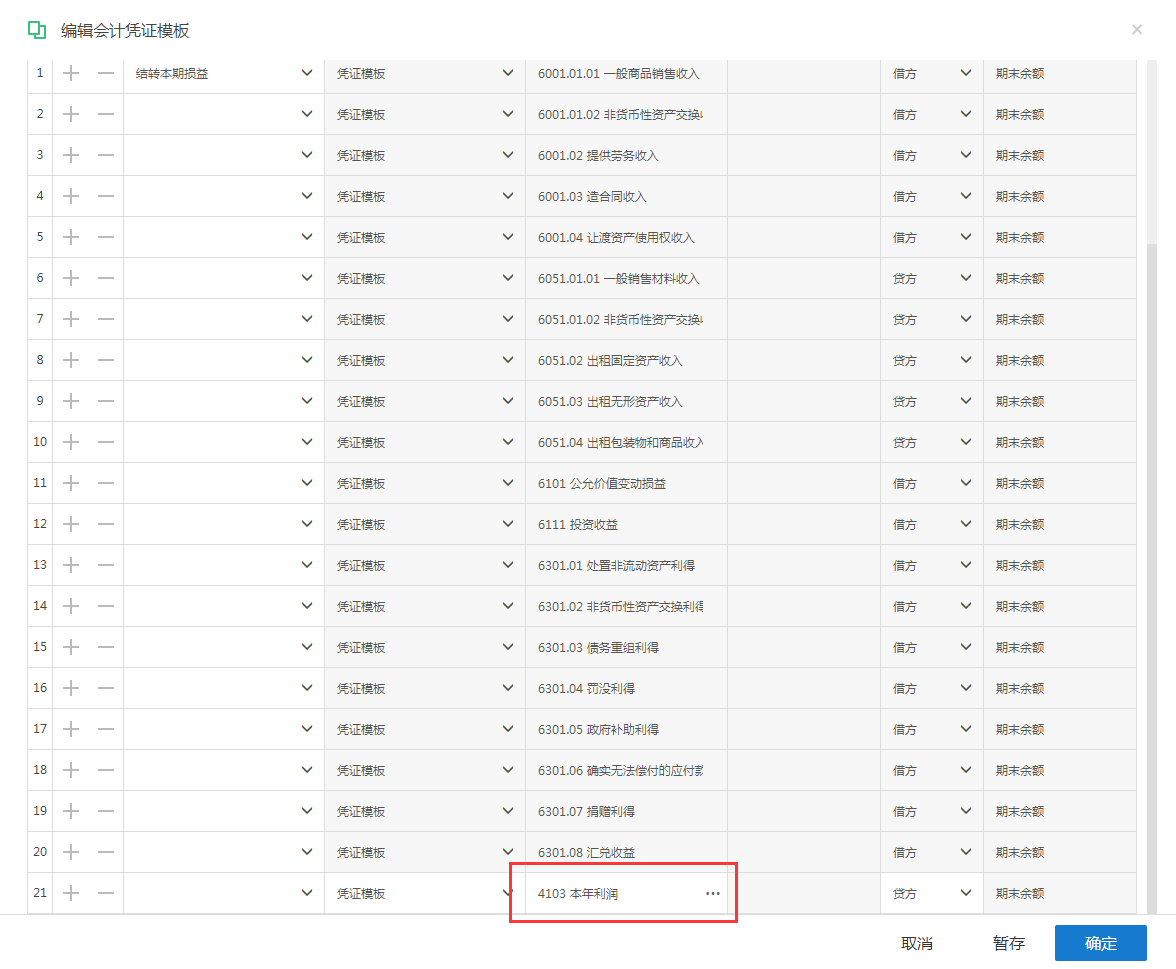Viewport: 1176px width, 969px height.
Task: Delete row 7 using minus icon
Action: tap(106, 320)
